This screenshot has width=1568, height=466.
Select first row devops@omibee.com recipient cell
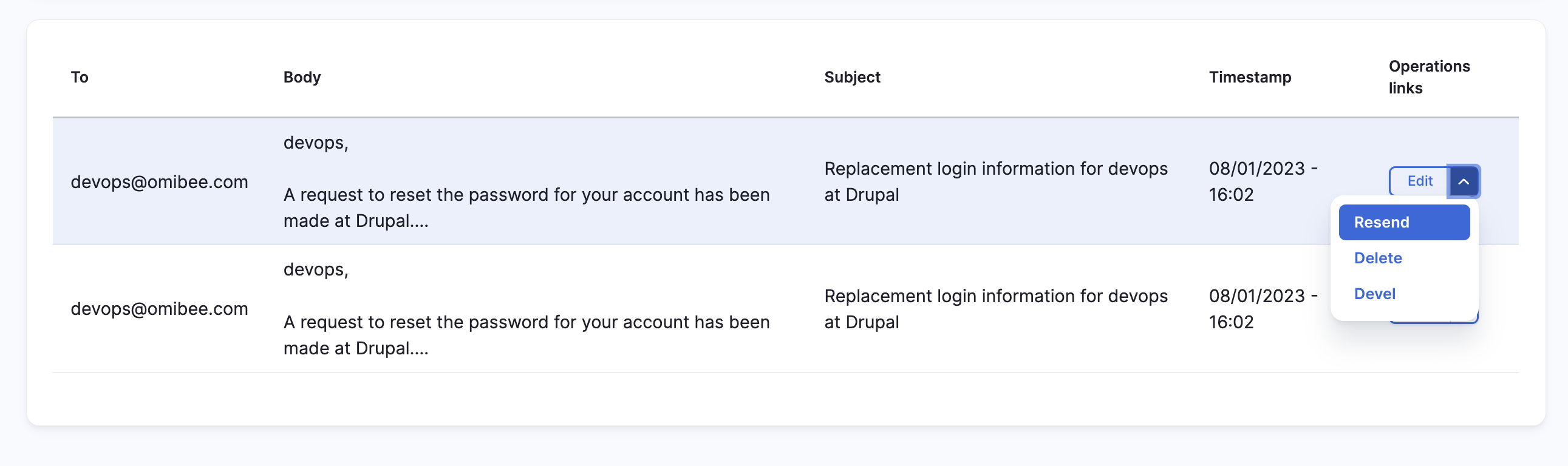(160, 182)
